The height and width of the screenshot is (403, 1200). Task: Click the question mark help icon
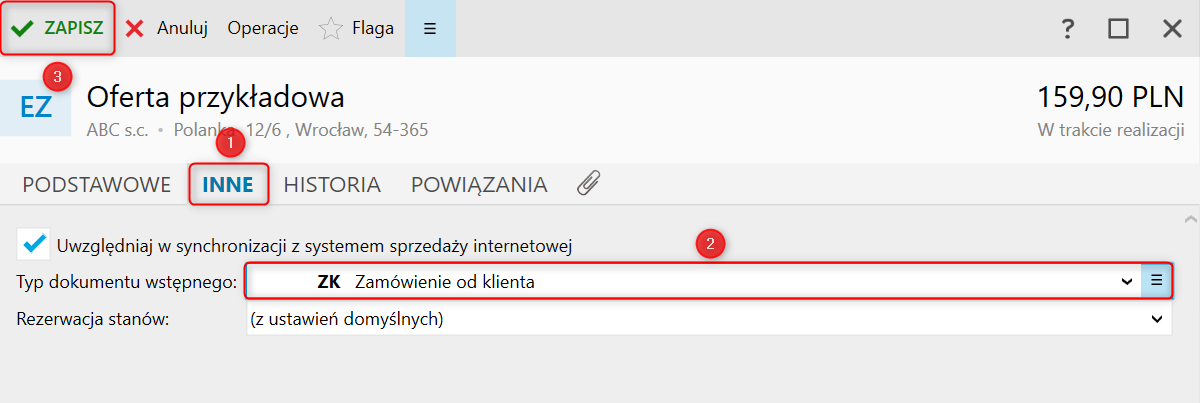click(1068, 29)
